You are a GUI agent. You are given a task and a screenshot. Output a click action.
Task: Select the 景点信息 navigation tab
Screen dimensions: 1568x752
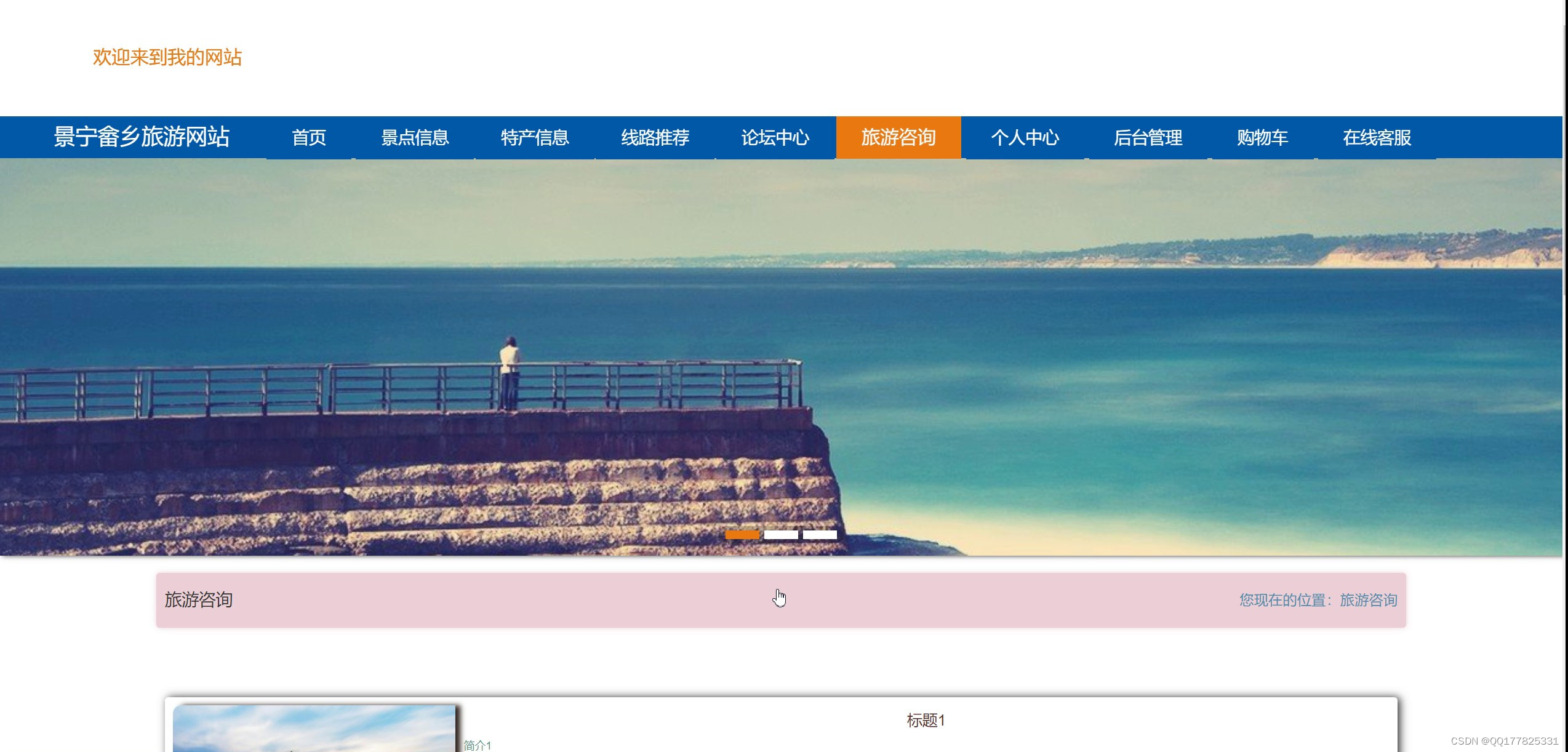415,137
